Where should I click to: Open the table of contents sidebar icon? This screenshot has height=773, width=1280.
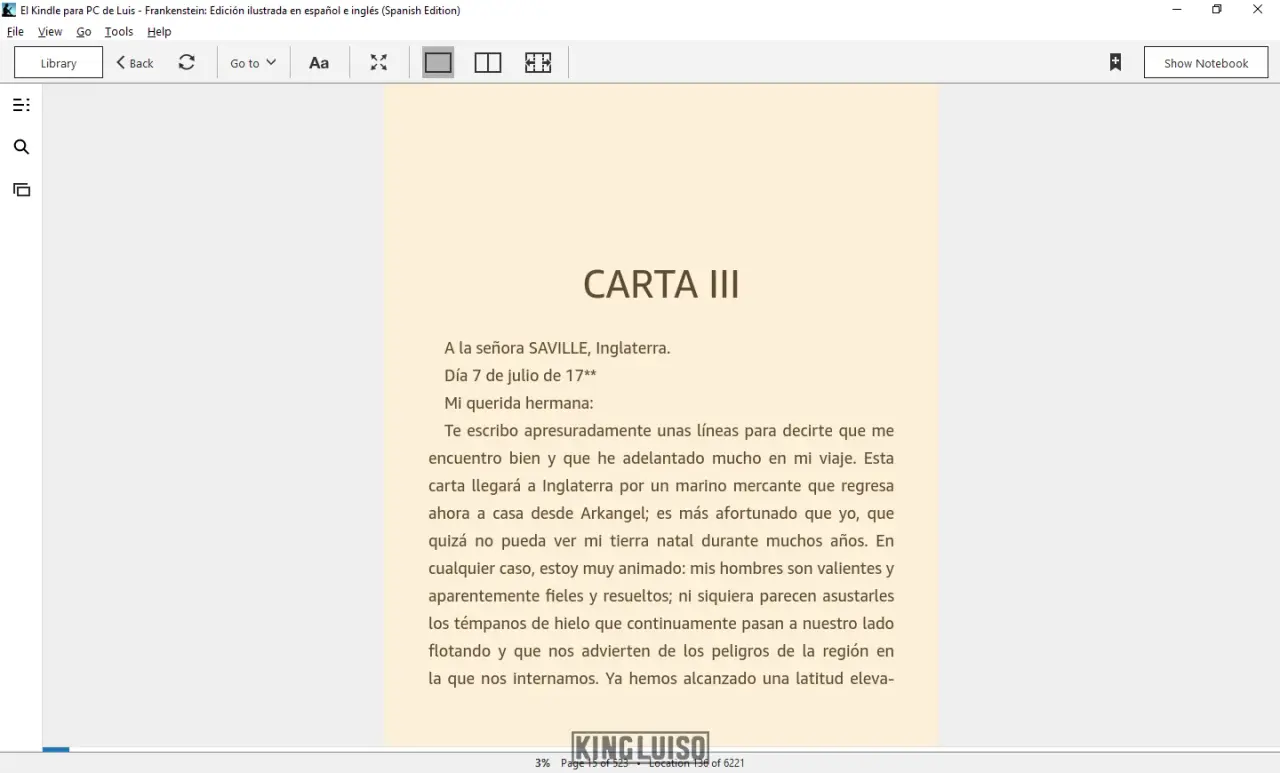(21, 105)
